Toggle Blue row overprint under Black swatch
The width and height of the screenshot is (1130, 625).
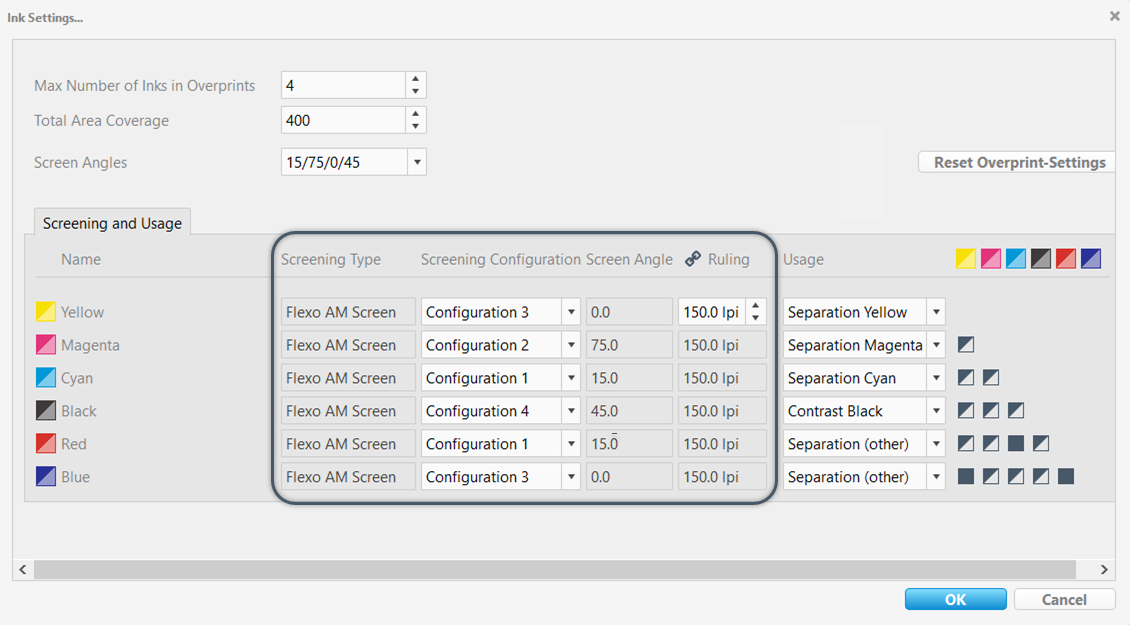pos(1041,476)
